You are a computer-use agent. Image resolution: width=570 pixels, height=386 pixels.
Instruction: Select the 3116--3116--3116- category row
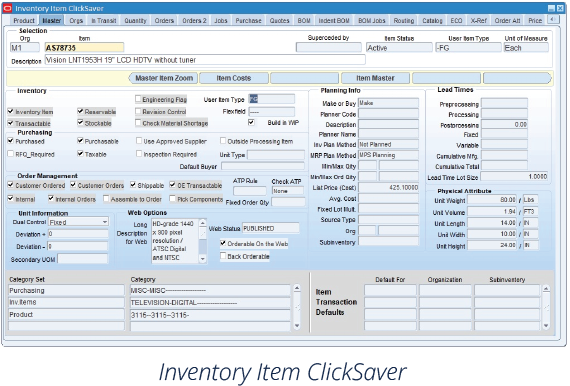coord(210,315)
